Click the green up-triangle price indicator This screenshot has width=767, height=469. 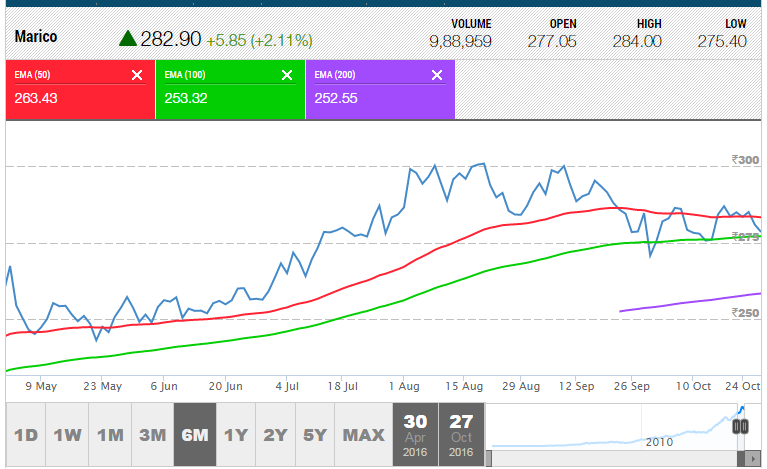(x=128, y=38)
